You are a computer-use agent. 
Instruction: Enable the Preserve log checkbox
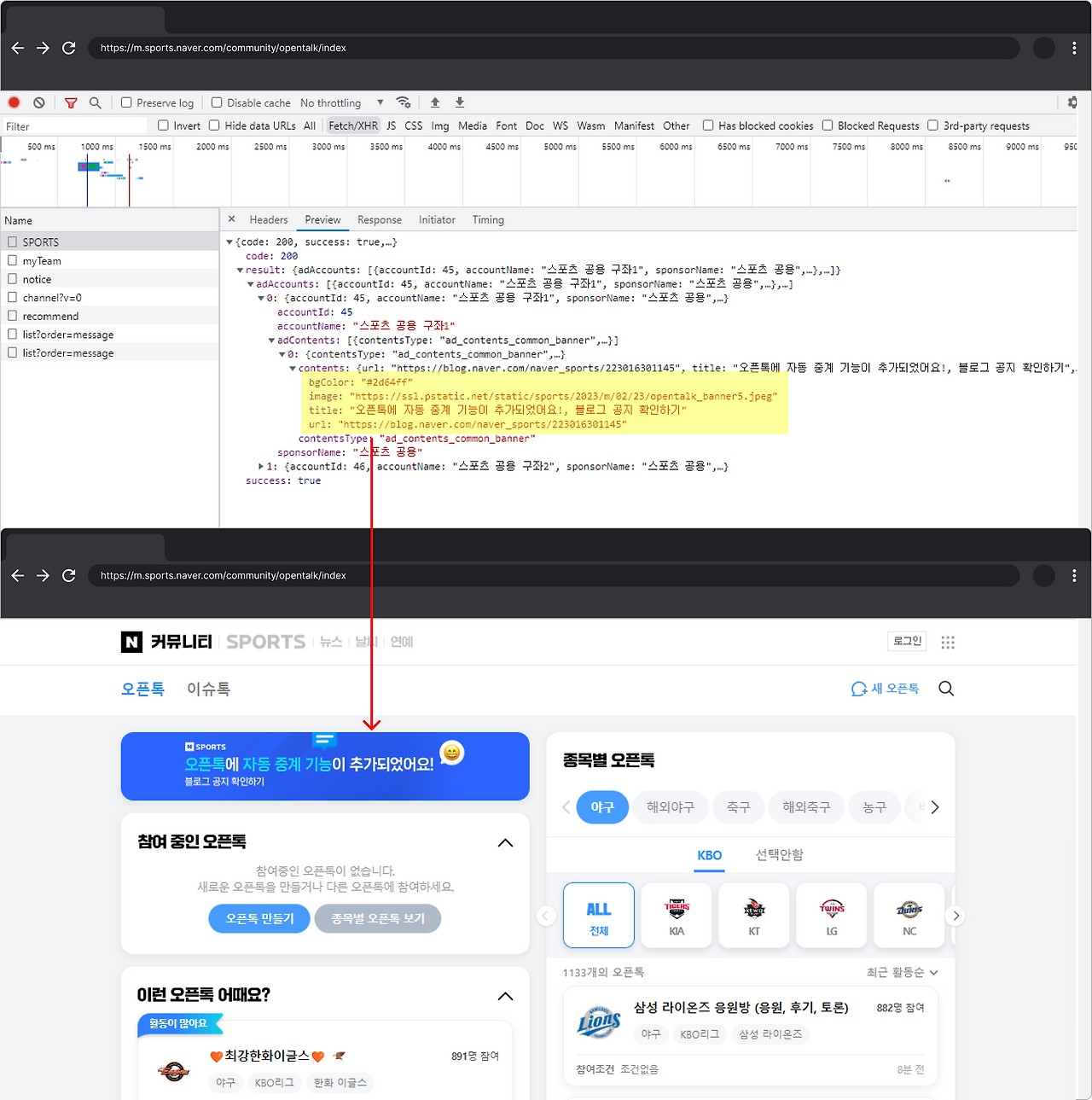click(x=126, y=102)
